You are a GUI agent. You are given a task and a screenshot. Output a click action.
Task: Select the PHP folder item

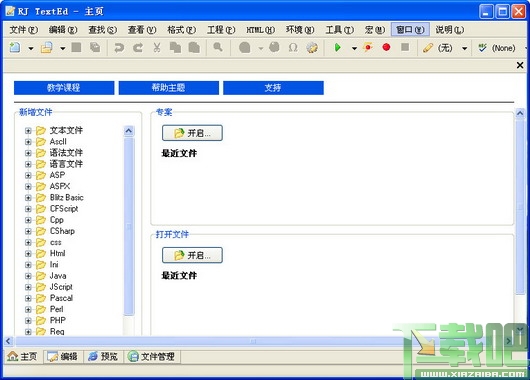coord(58,320)
